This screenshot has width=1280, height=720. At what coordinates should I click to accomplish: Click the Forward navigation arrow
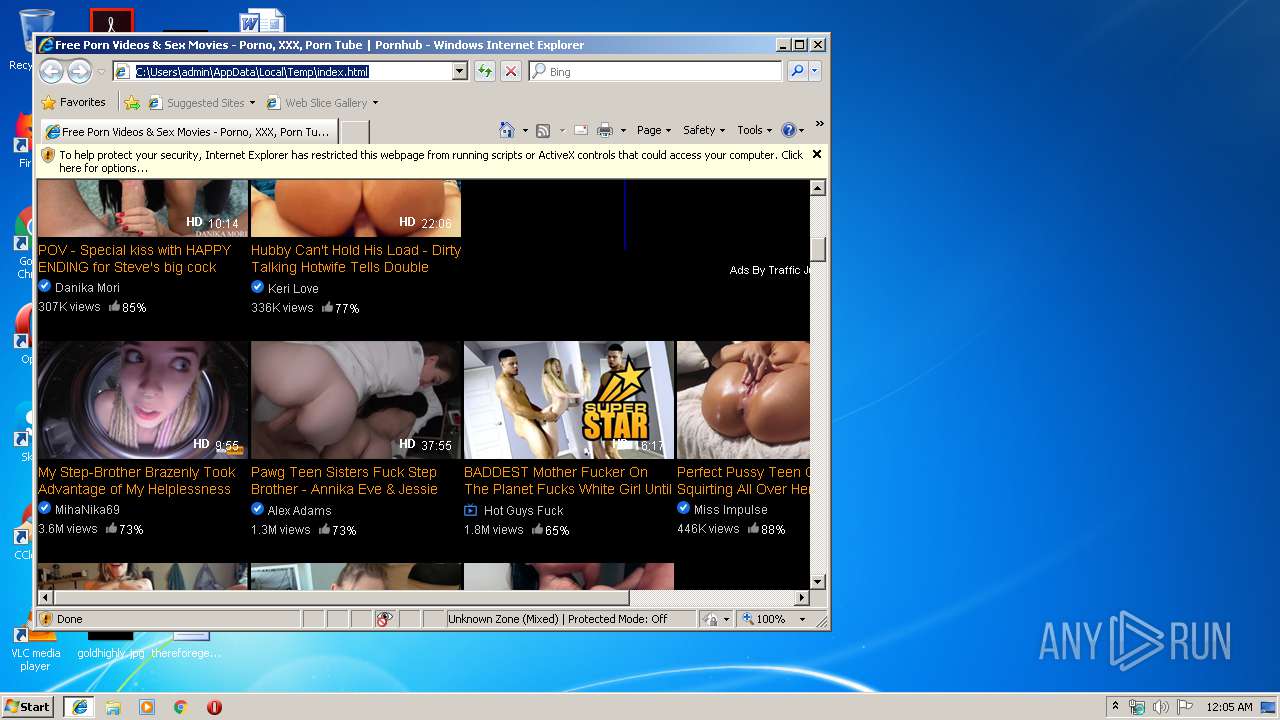point(79,71)
